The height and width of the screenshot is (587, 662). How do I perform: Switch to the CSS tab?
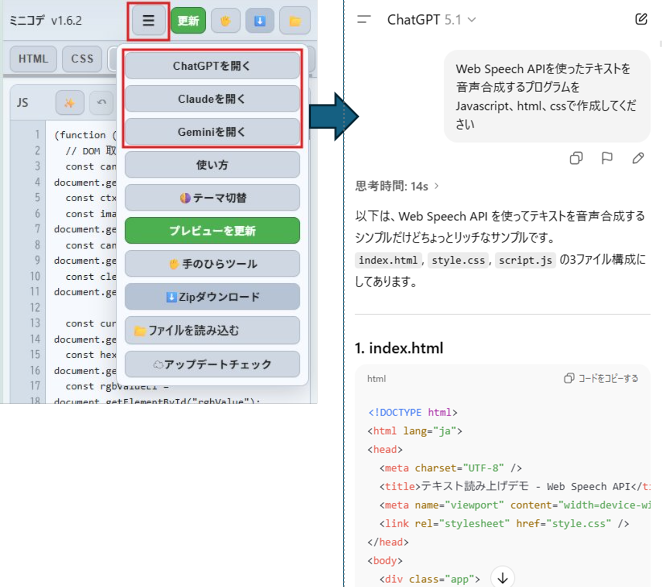pos(82,59)
